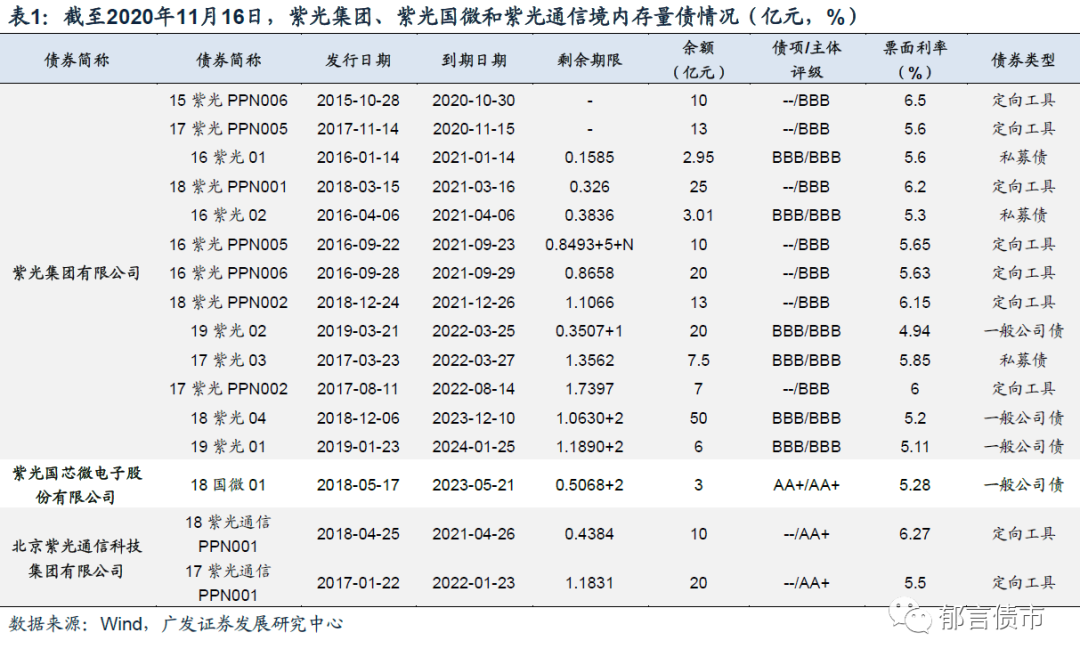This screenshot has width=1080, height=665.
Task: Click the bond '16 紫光 PPN006'
Action: click(x=228, y=274)
